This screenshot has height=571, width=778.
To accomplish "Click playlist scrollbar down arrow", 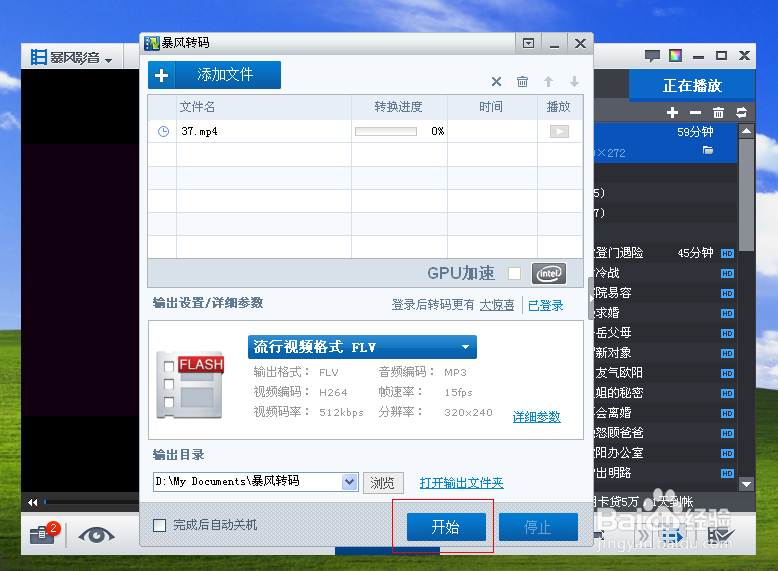I will (746, 484).
